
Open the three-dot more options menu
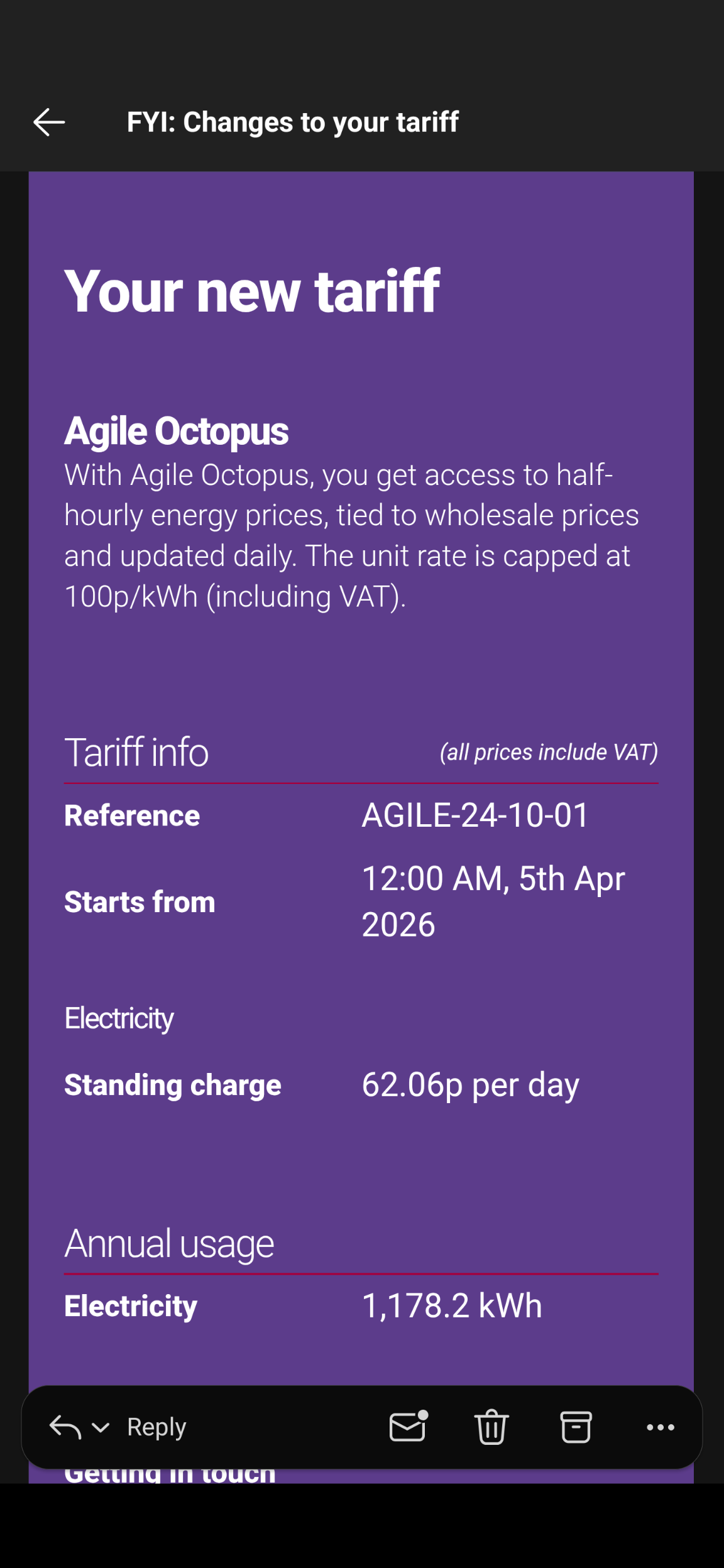[x=661, y=1427]
